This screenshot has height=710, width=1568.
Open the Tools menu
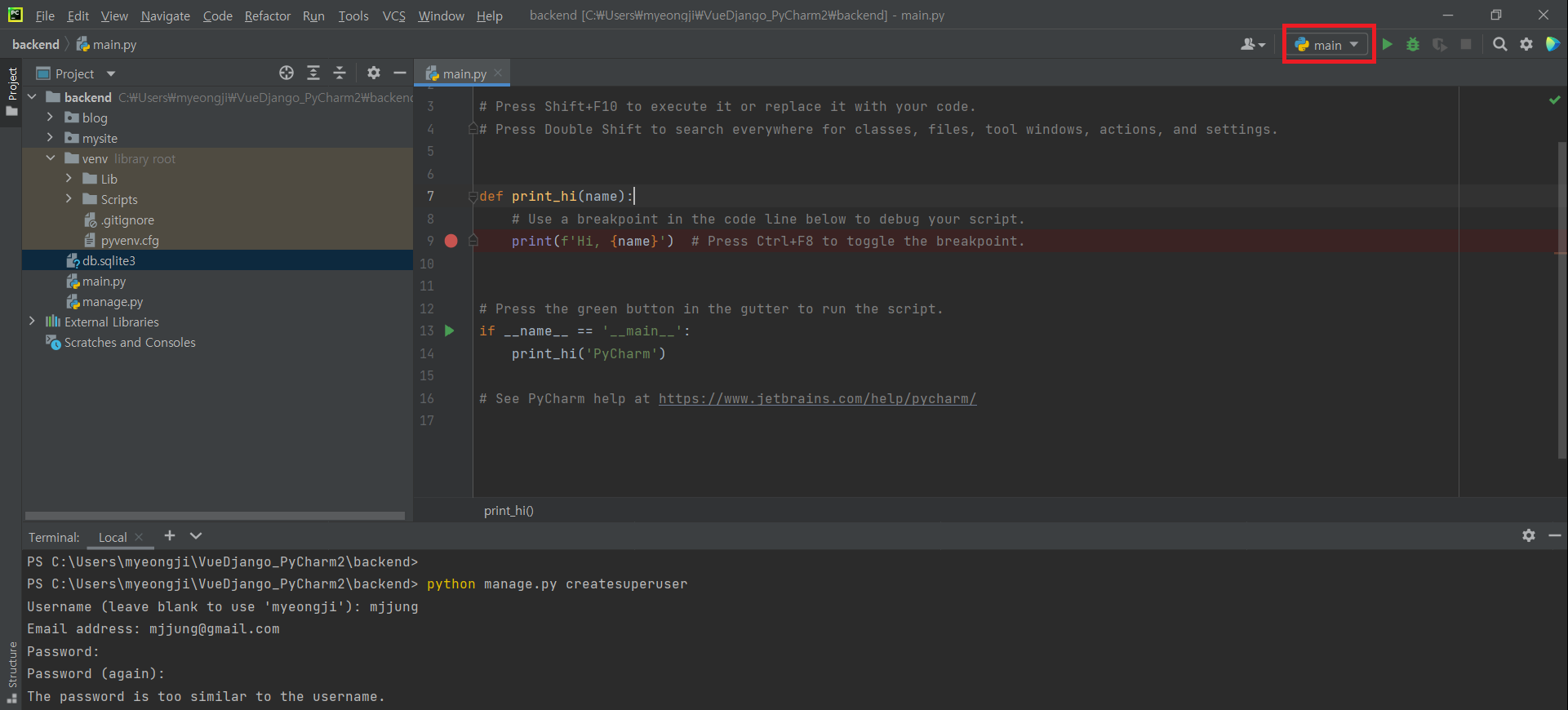point(353,16)
